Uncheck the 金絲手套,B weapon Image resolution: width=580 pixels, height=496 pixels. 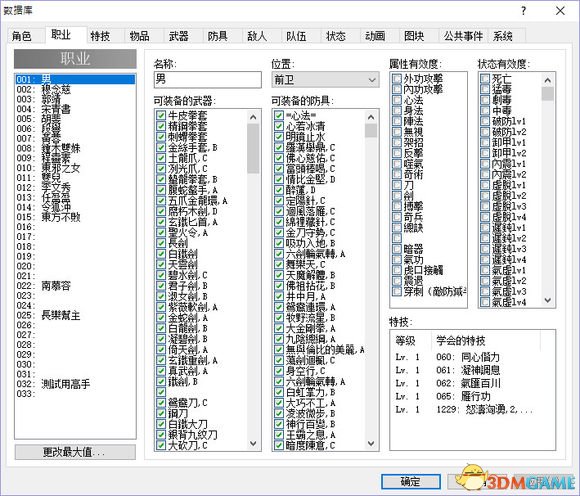pyautogui.click(x=161, y=147)
